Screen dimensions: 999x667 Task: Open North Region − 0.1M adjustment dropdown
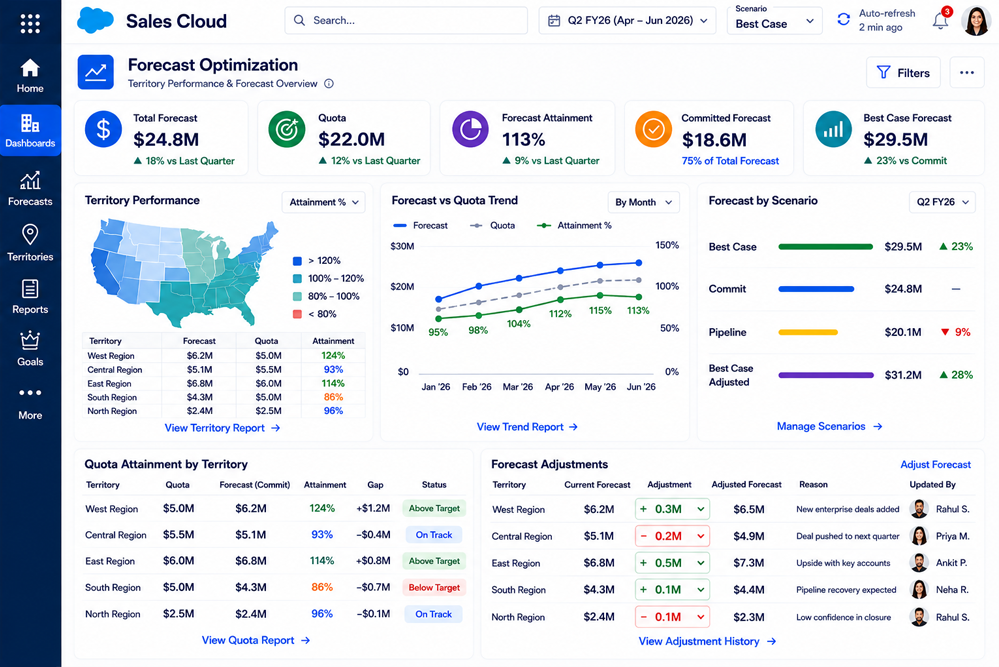coord(672,617)
